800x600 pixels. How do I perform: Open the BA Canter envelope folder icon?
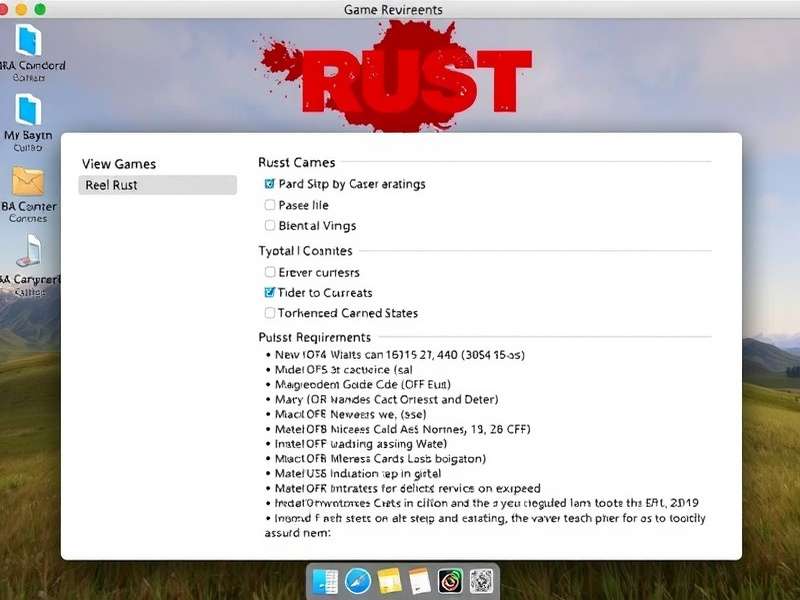pyautogui.click(x=28, y=181)
